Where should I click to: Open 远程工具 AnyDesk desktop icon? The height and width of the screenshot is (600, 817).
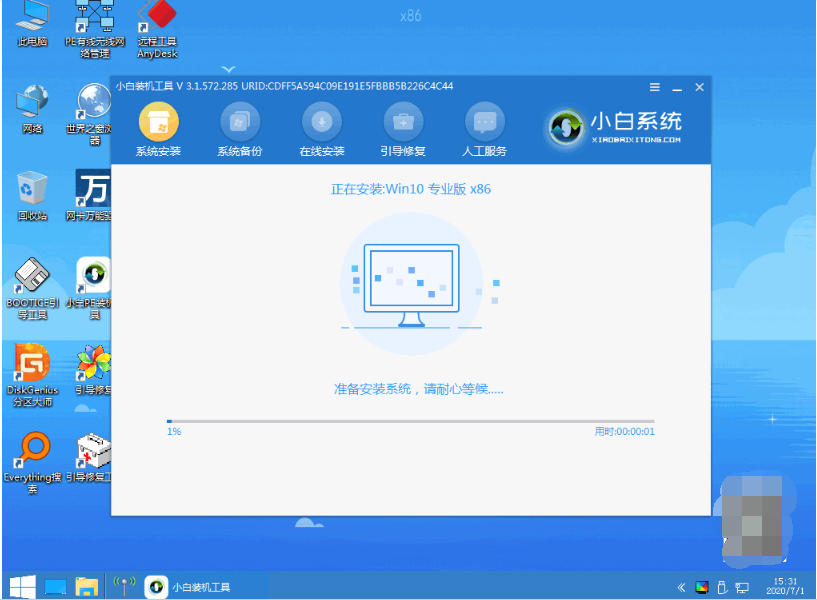click(157, 30)
